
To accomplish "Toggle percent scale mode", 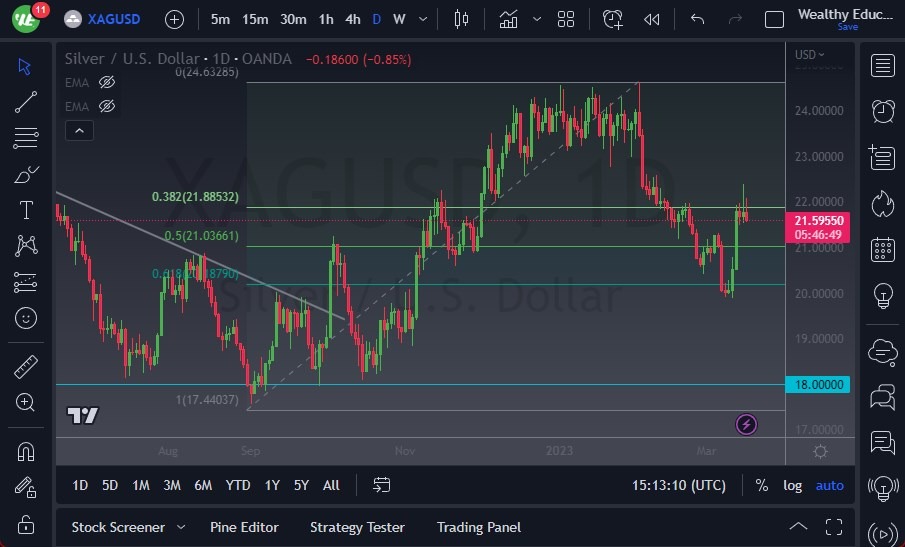I will point(762,486).
